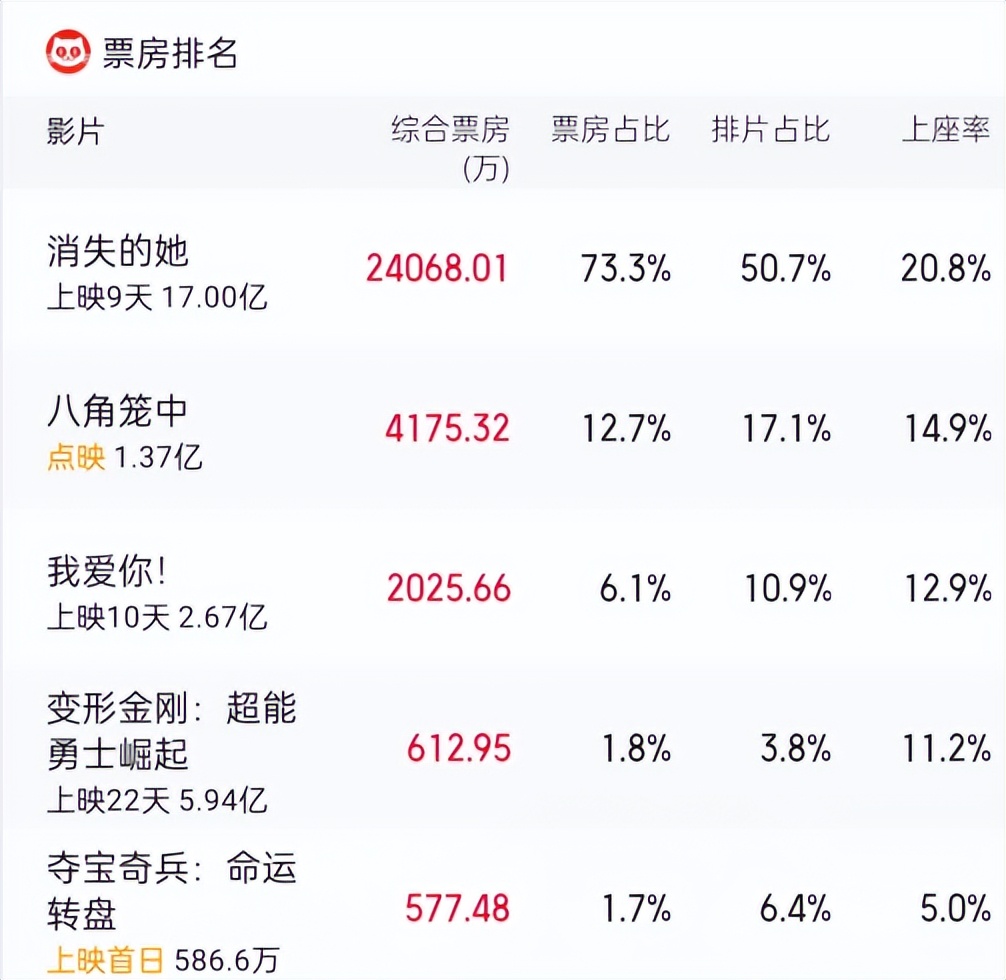The width and height of the screenshot is (1006, 980).
Task: Sort by the 排片占比 column header
Action: [x=770, y=131]
